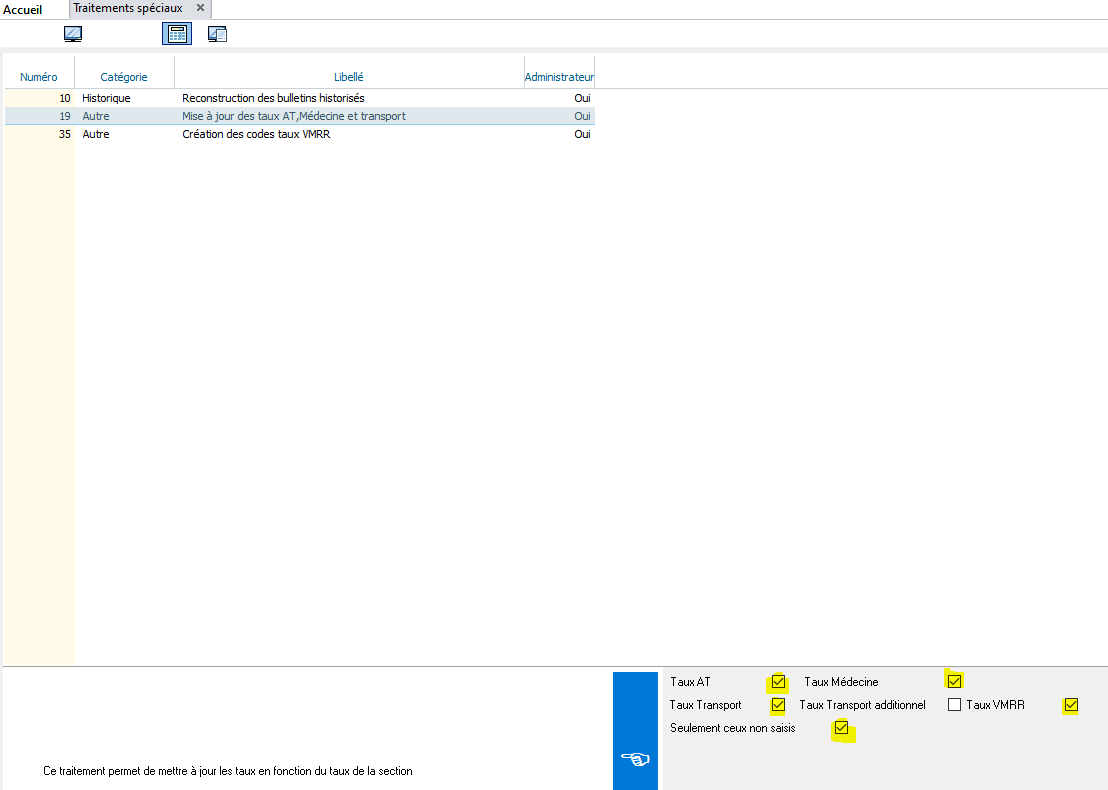Uncheck Seulement ceux non saisis
The image size is (1108, 790).
click(x=841, y=728)
